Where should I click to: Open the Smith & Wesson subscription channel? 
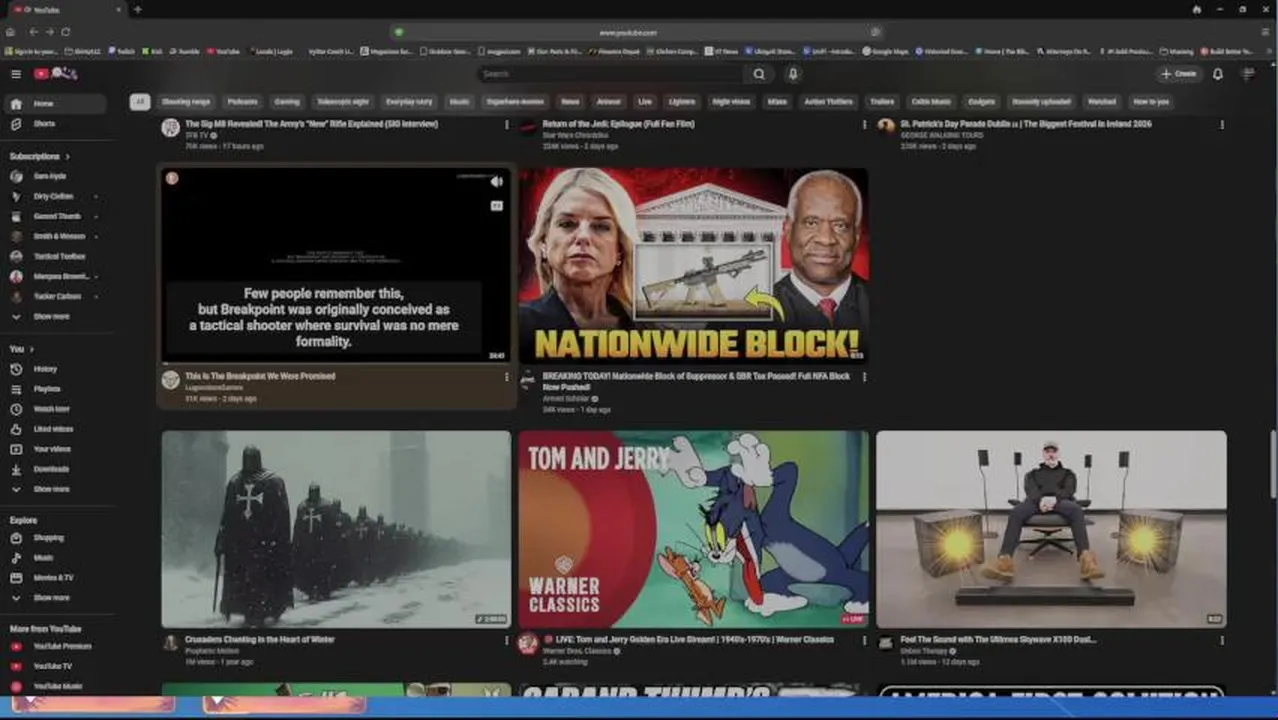(x=54, y=236)
